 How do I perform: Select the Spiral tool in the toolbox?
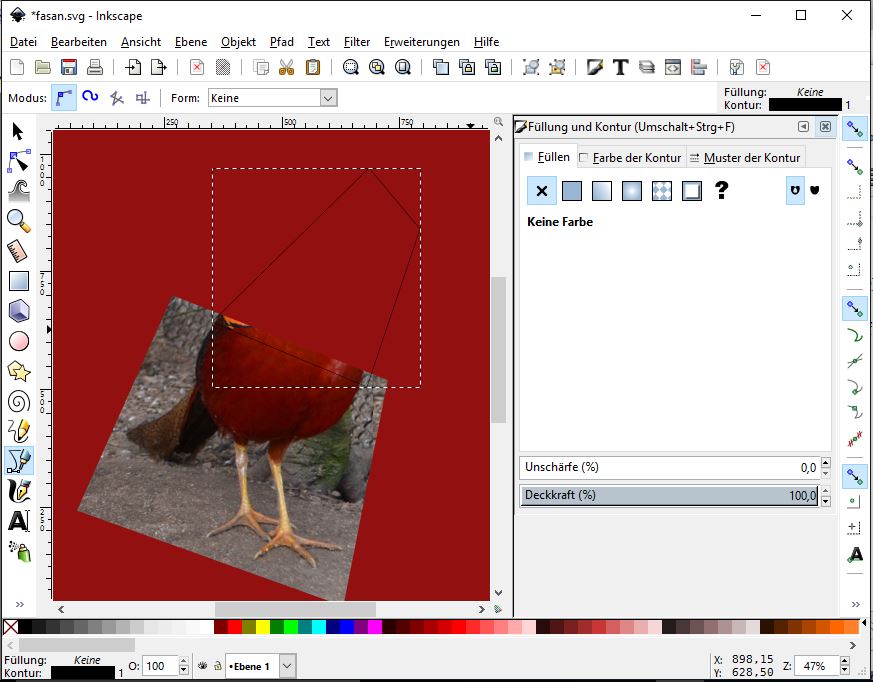[x=18, y=402]
